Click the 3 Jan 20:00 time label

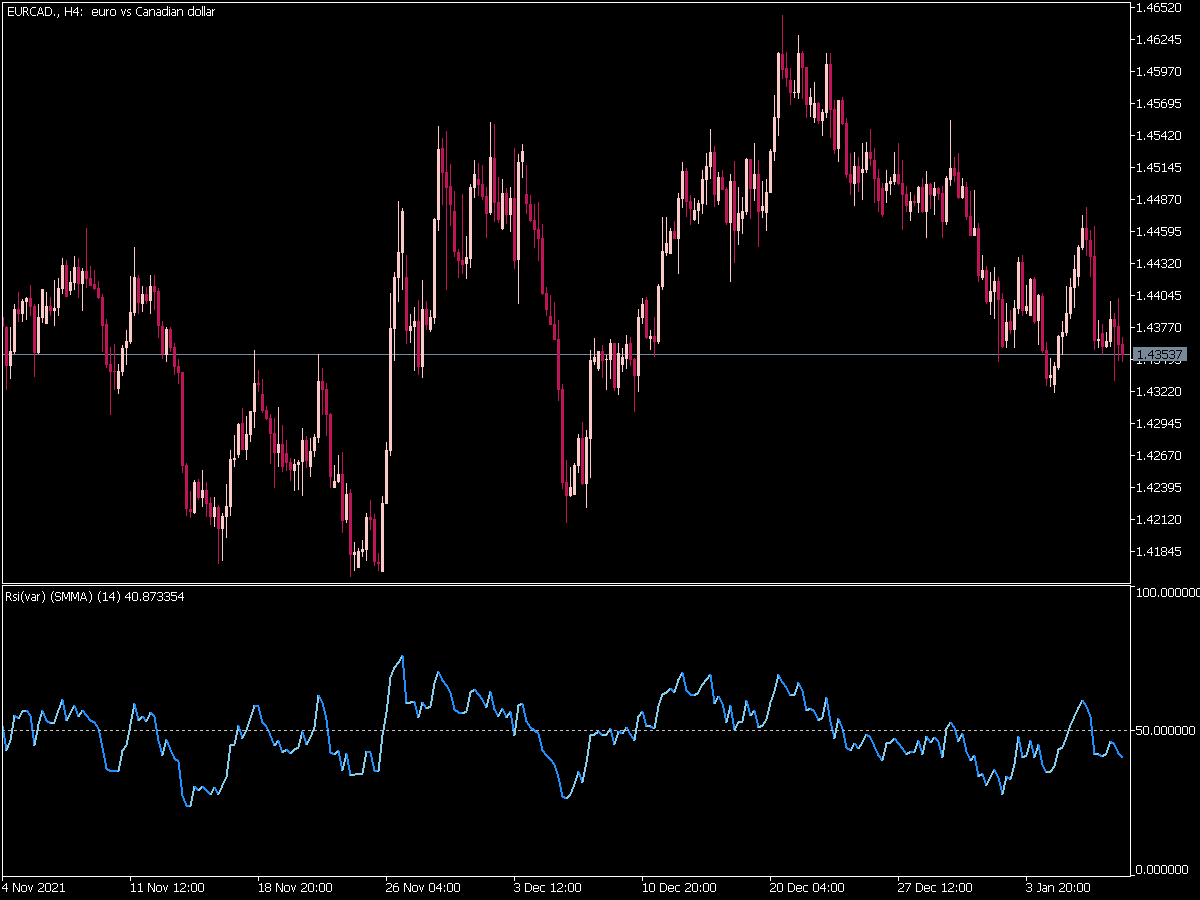coord(1061,887)
